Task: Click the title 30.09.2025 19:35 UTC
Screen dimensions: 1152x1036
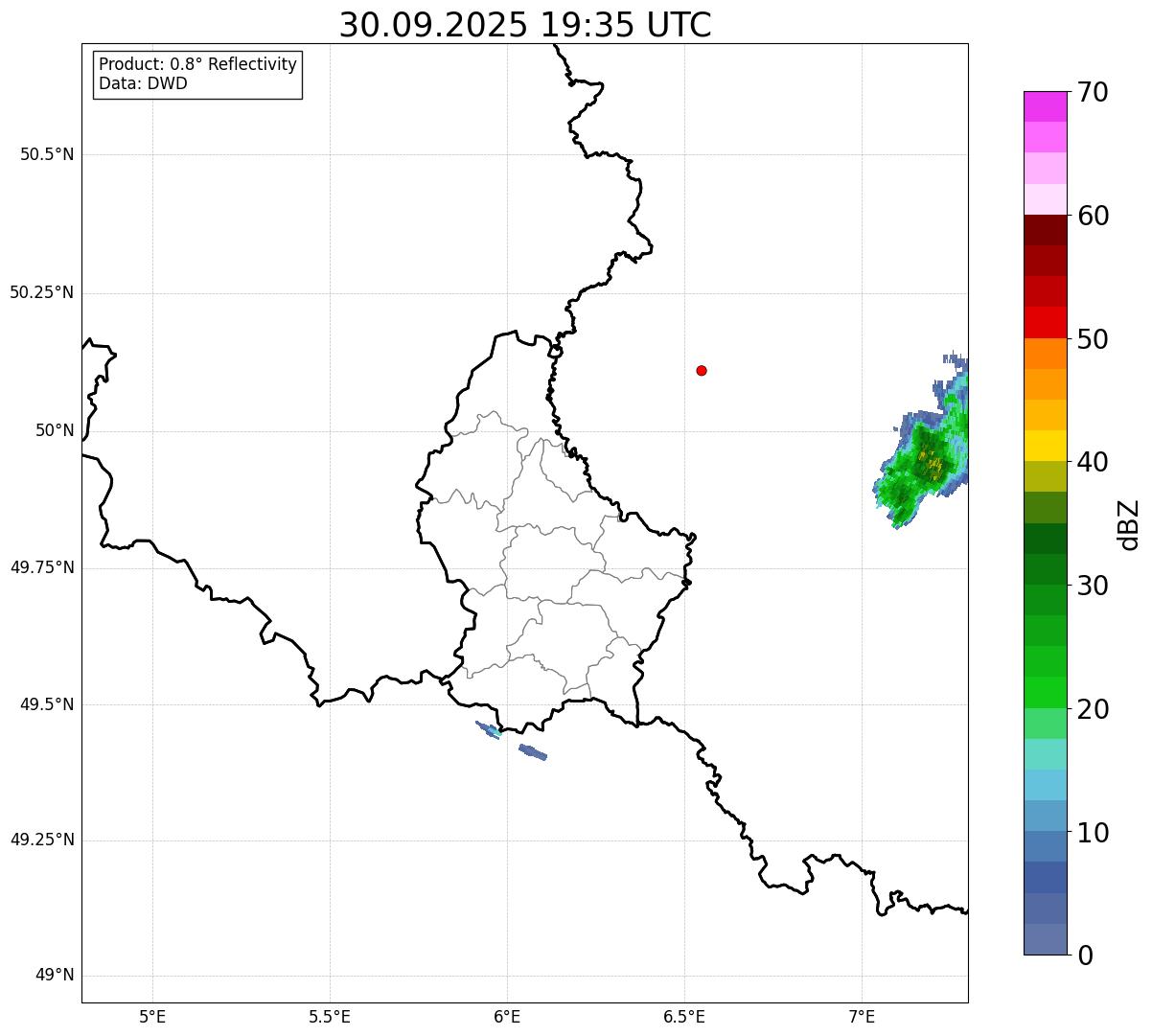Action: click(x=525, y=24)
